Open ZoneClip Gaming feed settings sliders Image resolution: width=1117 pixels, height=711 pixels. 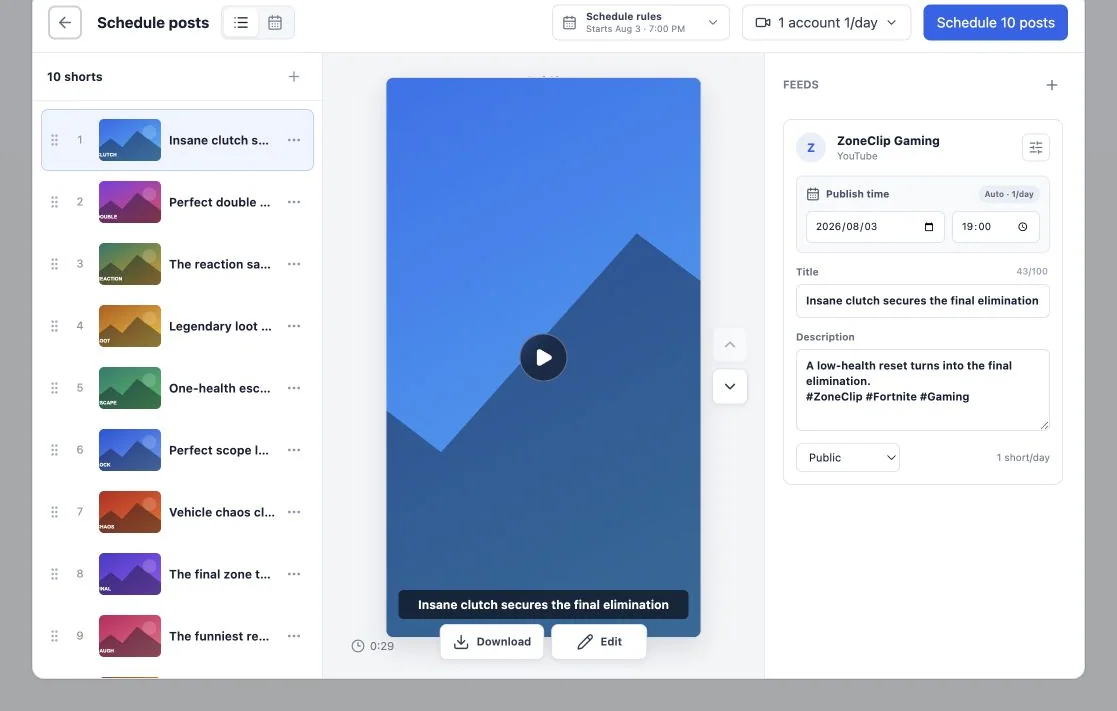[1036, 147]
